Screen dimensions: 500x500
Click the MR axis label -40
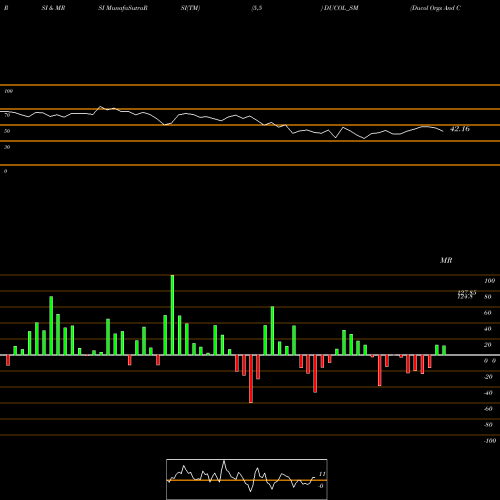488,393
